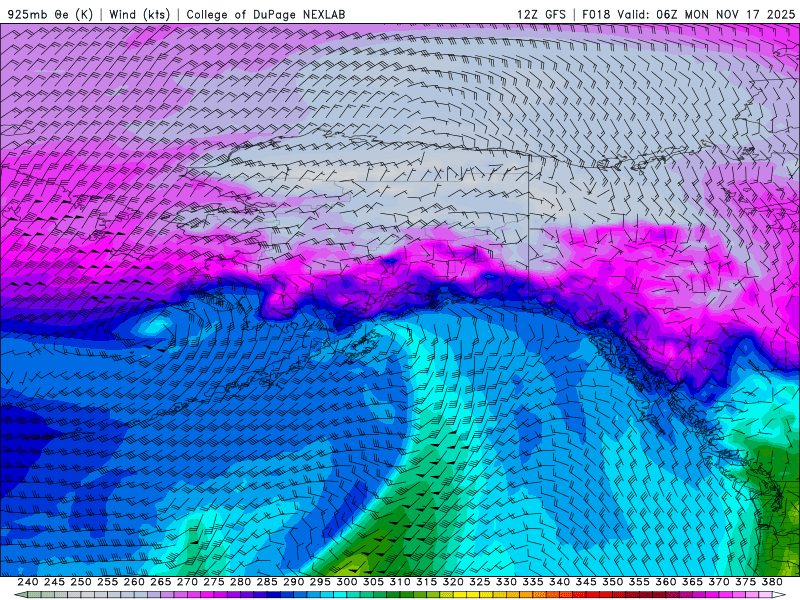
Task: Click the 365 colorbar label
Action: (x=692, y=582)
